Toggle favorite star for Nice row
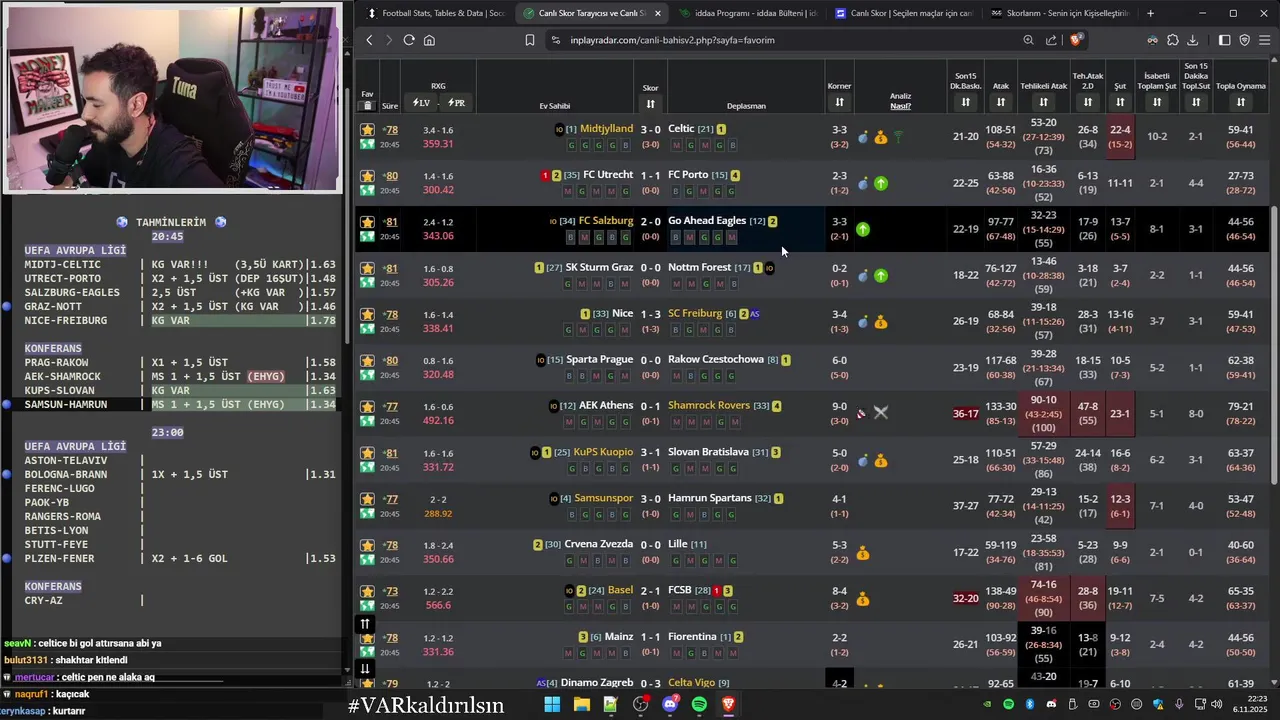 tap(367, 314)
